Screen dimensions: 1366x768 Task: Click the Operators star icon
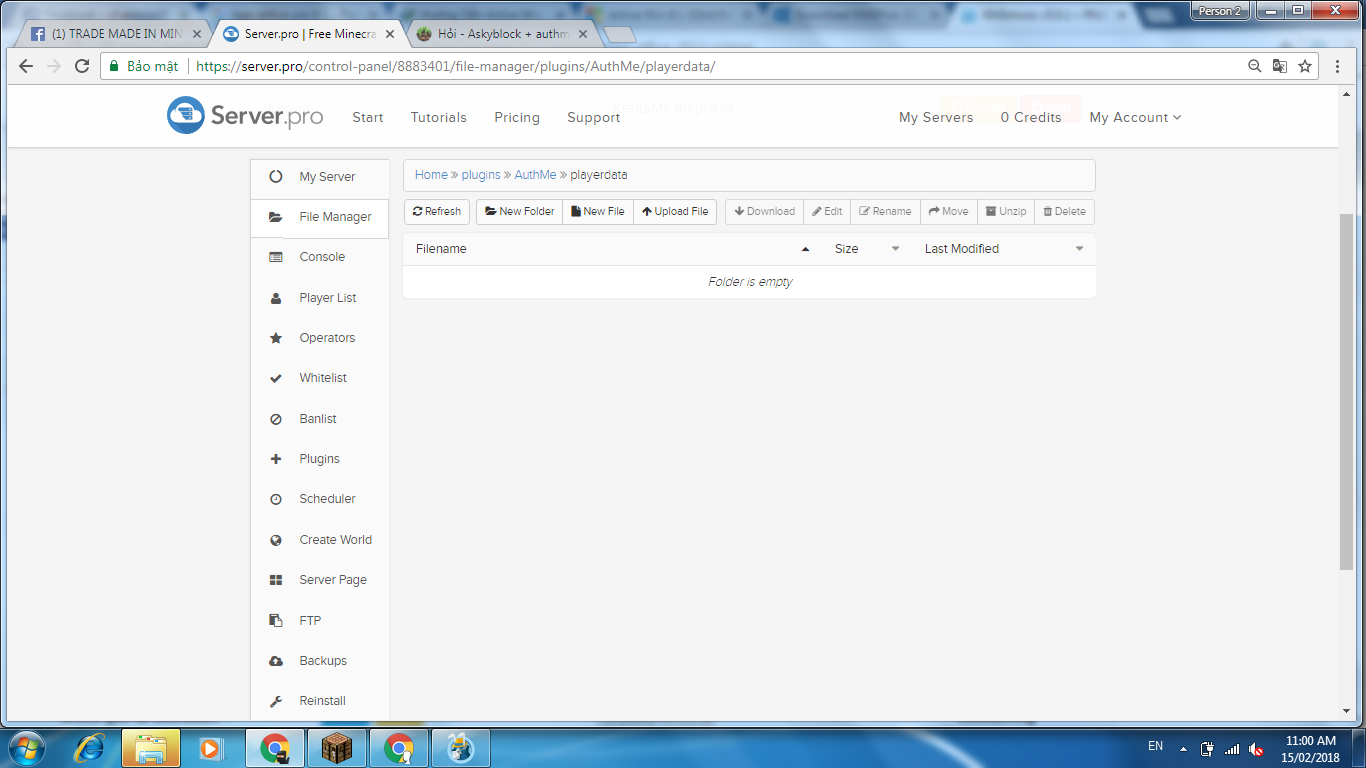(276, 338)
